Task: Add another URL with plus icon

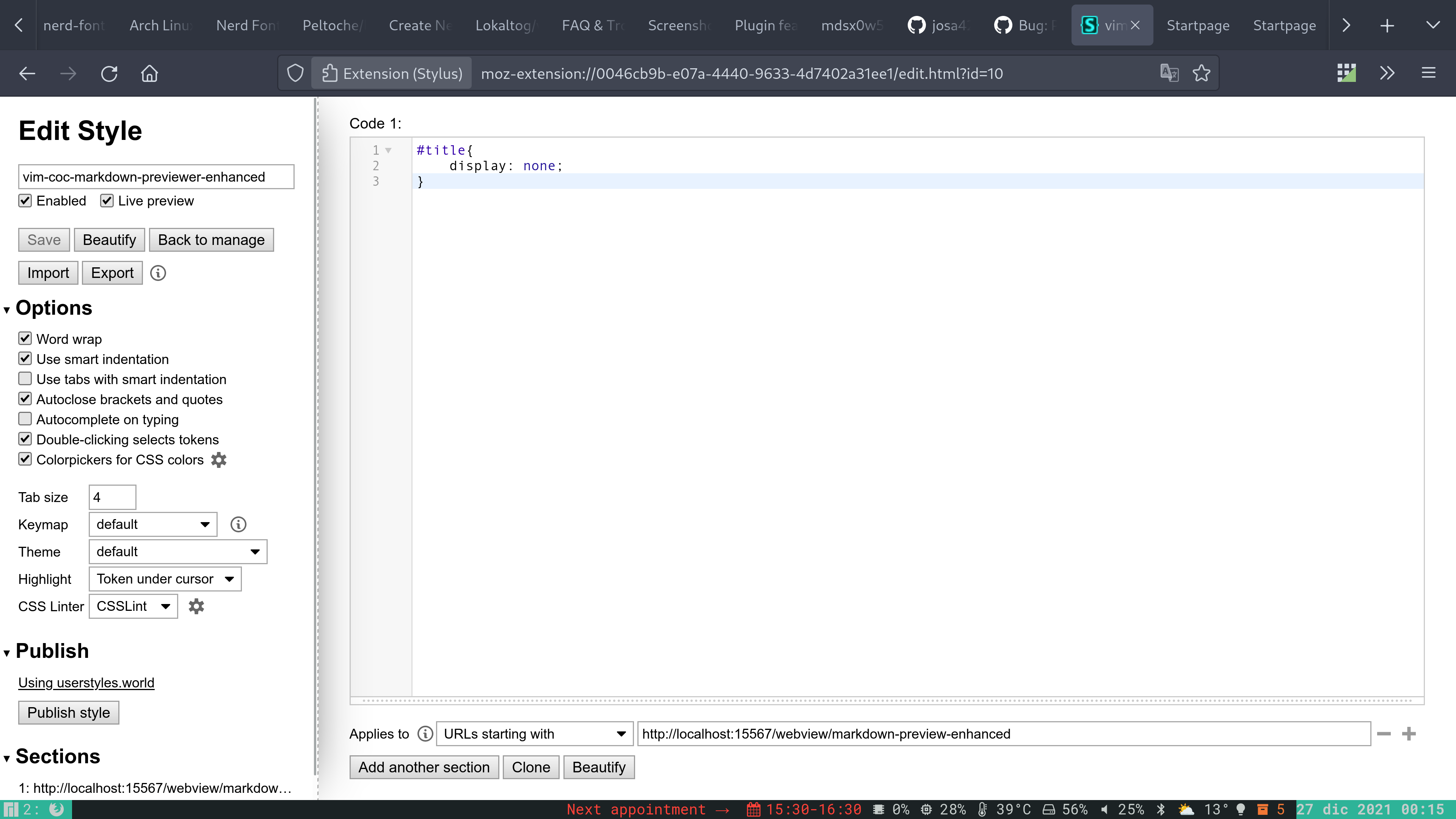Action: (x=1409, y=733)
